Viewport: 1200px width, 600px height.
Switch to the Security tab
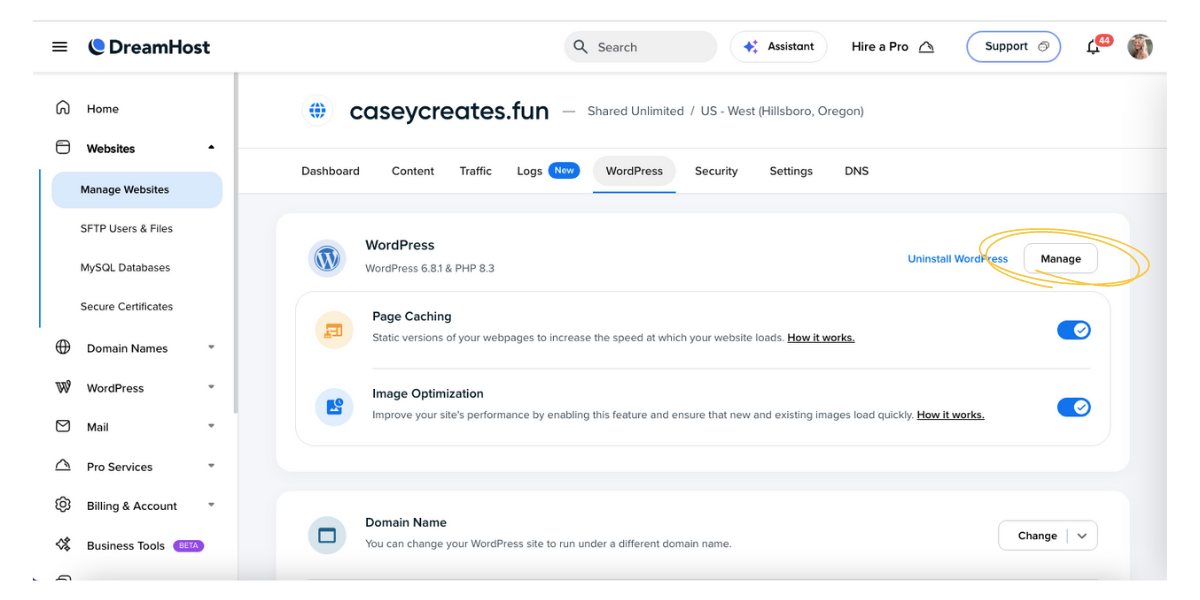coord(716,171)
